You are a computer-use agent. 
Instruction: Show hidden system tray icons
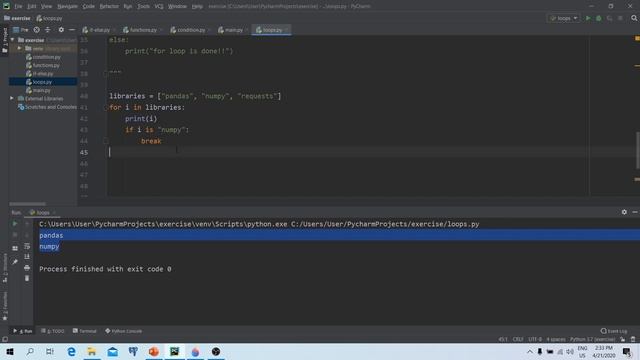530,351
